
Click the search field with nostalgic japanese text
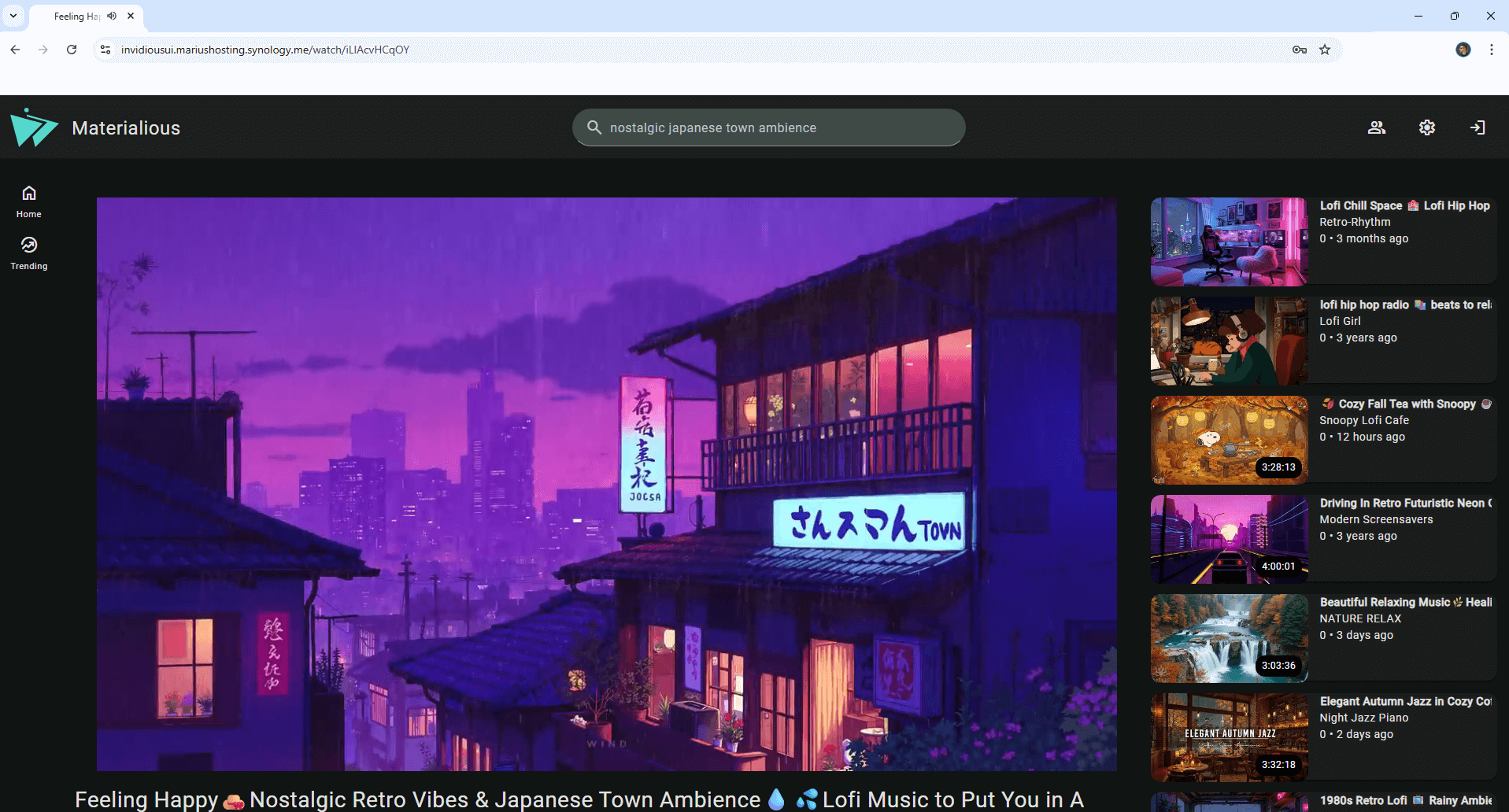(779, 127)
